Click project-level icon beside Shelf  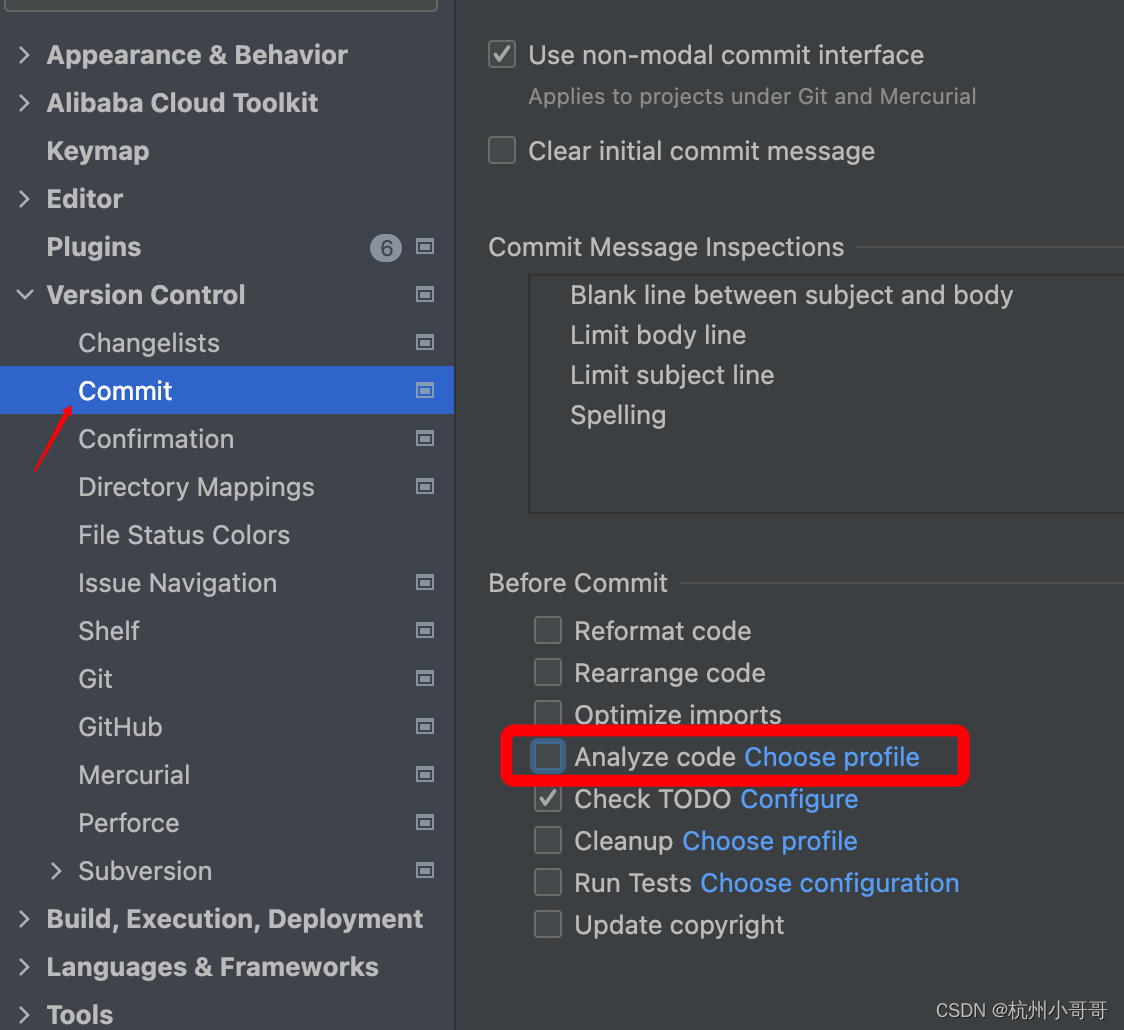click(425, 631)
